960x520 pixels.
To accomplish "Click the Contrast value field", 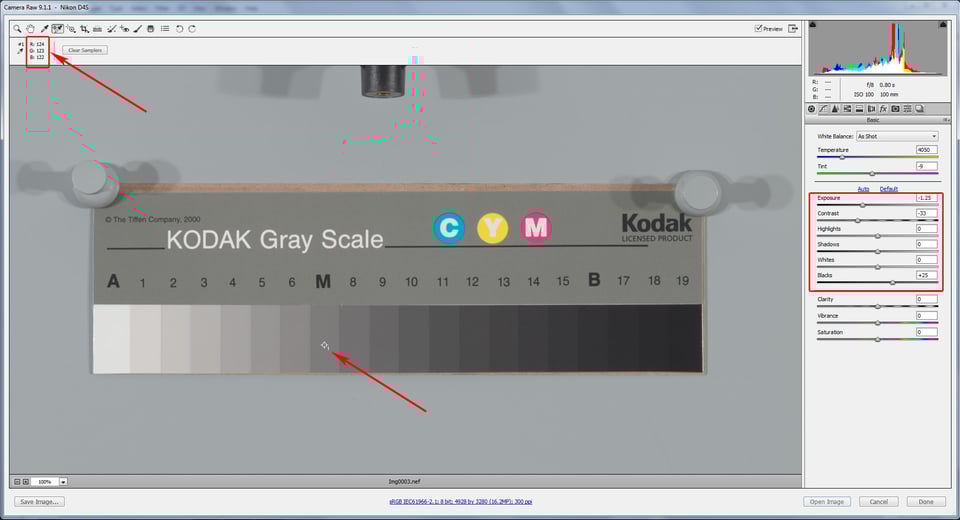I will 926,213.
